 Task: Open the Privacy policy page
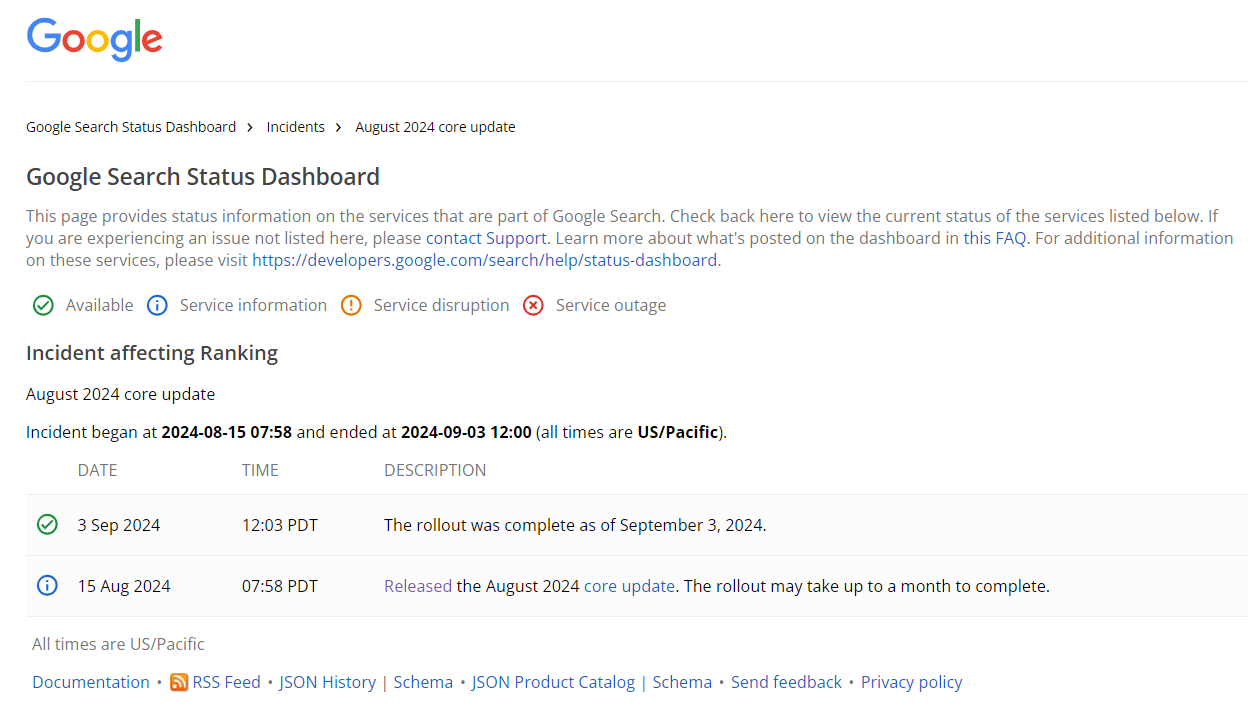[911, 682]
